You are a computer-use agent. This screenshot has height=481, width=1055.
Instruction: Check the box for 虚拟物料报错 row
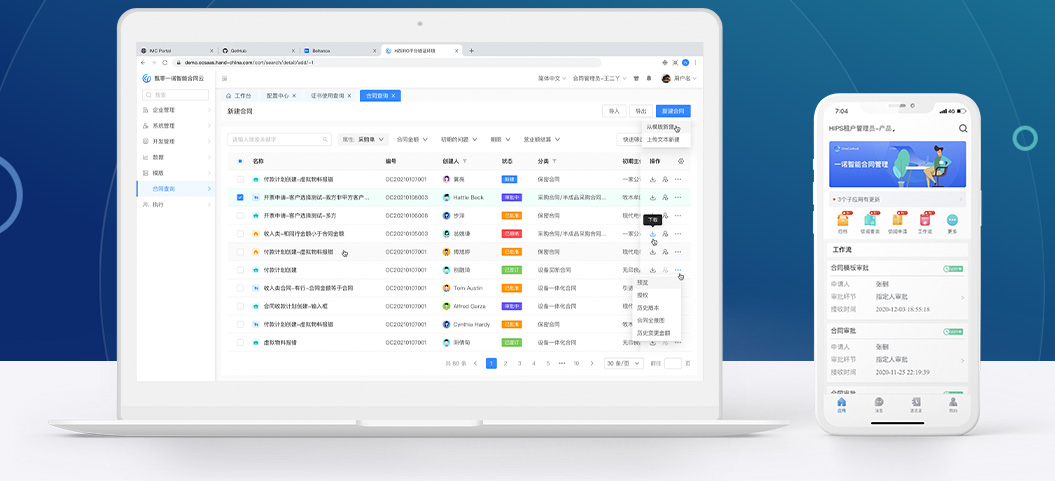click(240, 342)
